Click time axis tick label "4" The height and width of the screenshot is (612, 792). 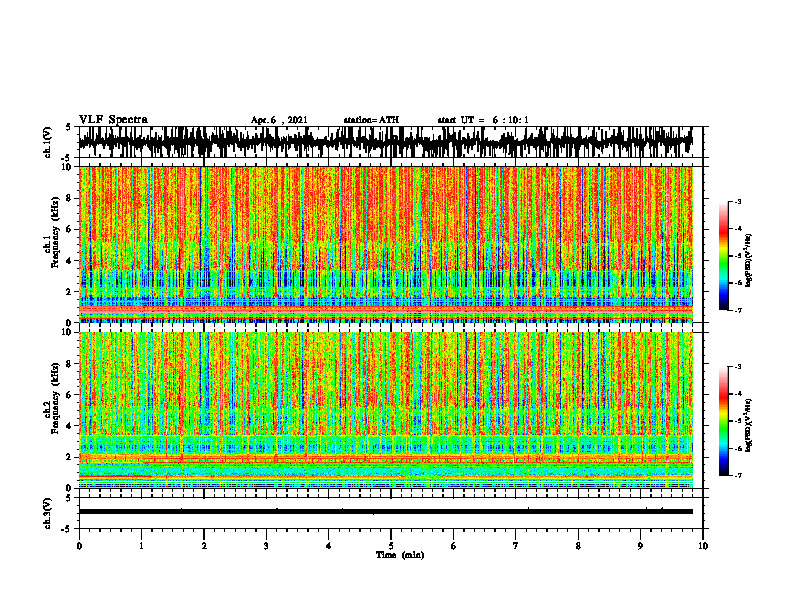click(x=329, y=546)
